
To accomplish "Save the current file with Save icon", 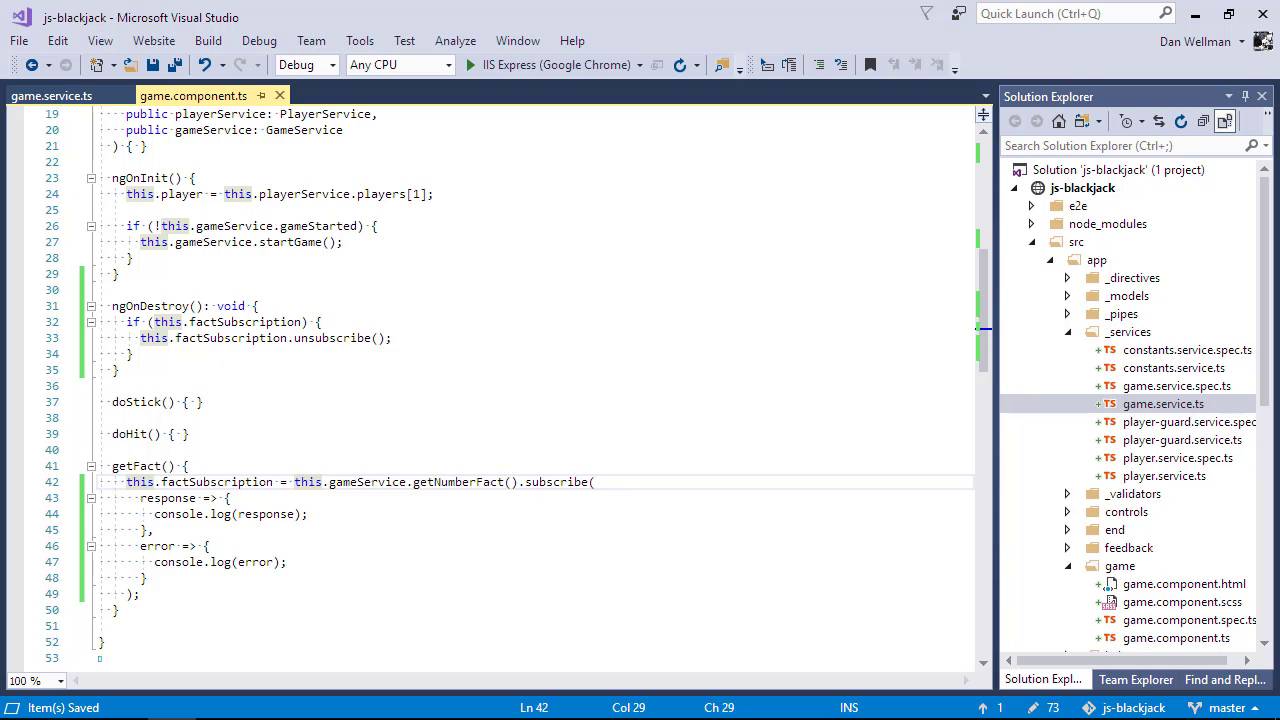I will click(x=153, y=65).
